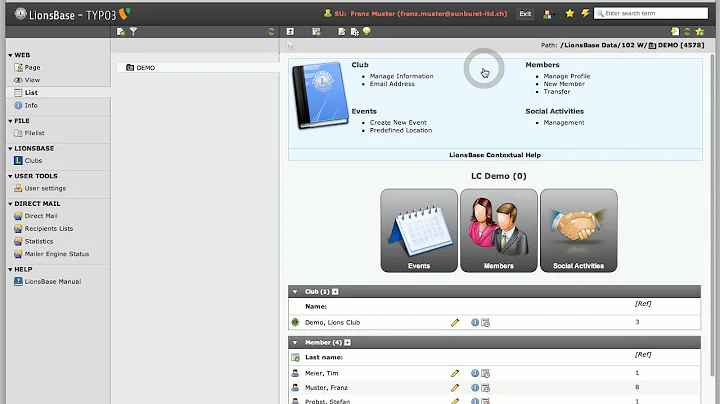The width and height of the screenshot is (720, 404).
Task: Open the Events calendar tile
Action: click(x=419, y=230)
